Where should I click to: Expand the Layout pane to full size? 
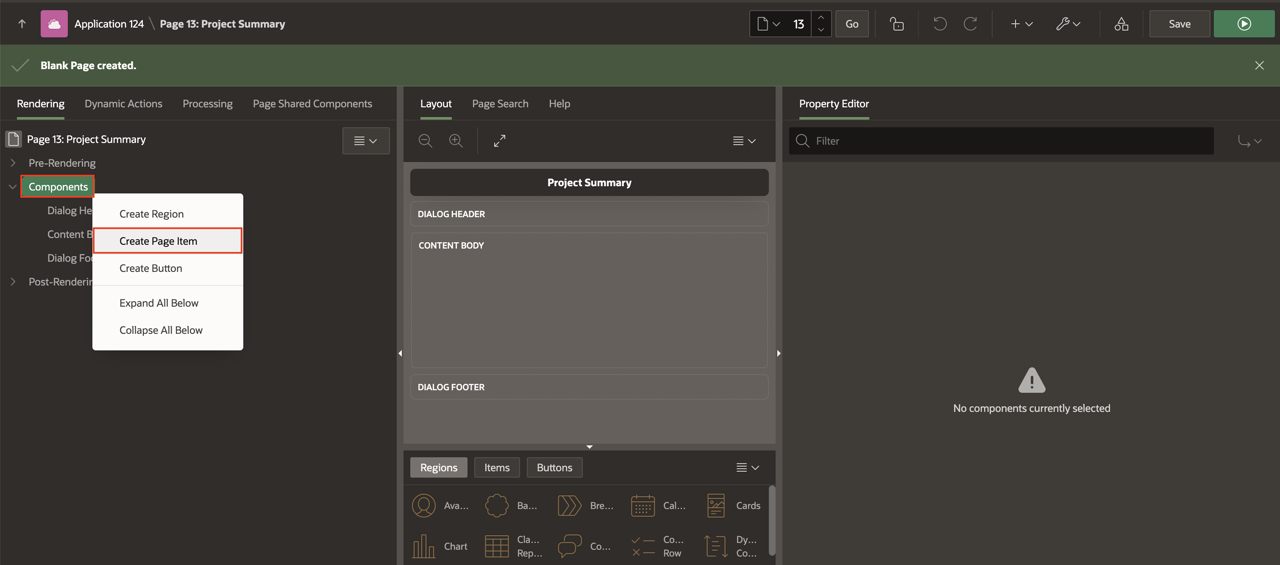tap(499, 141)
